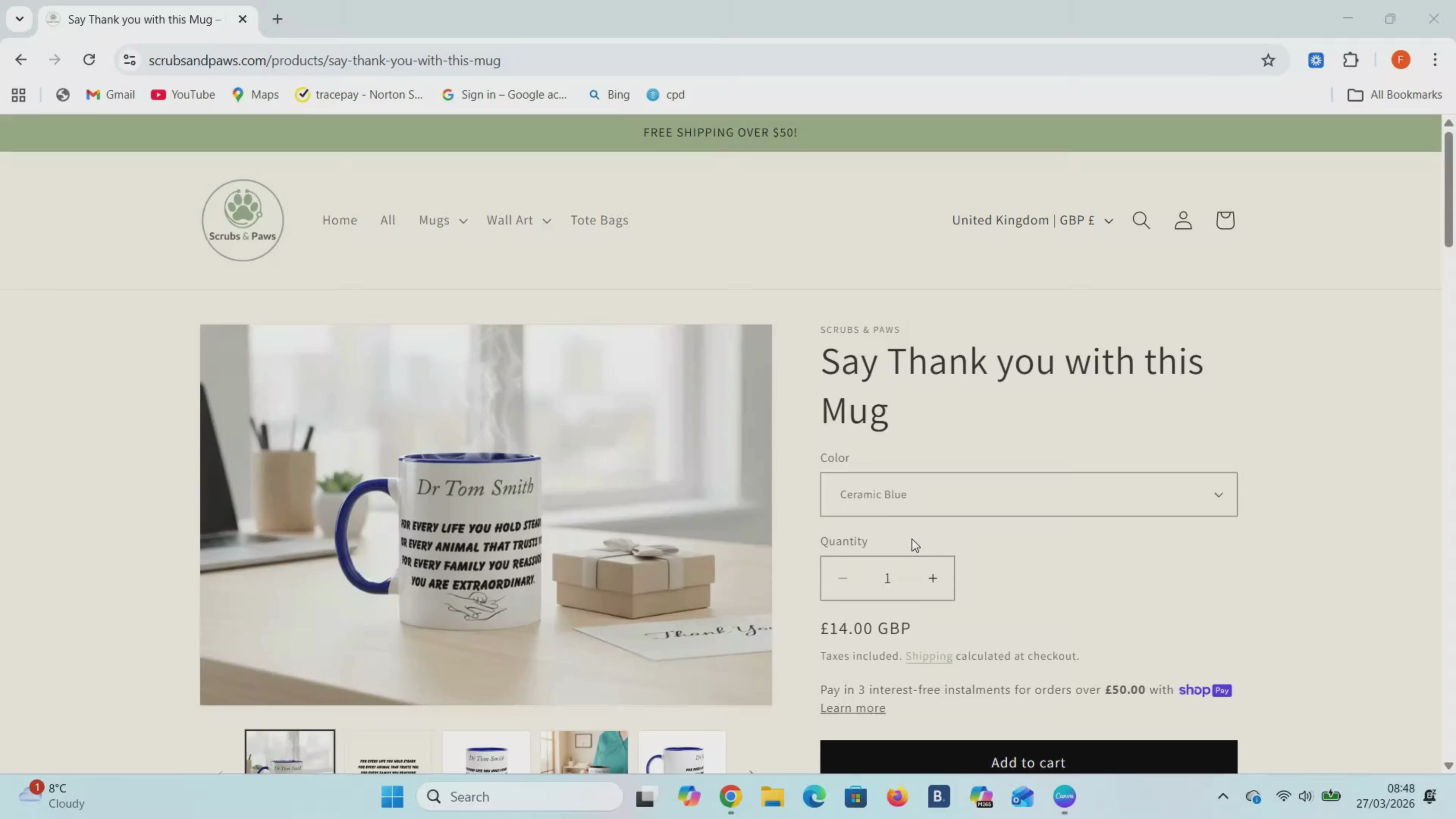The height and width of the screenshot is (819, 1456).
Task: Reload the page with the refresh icon
Action: click(89, 60)
